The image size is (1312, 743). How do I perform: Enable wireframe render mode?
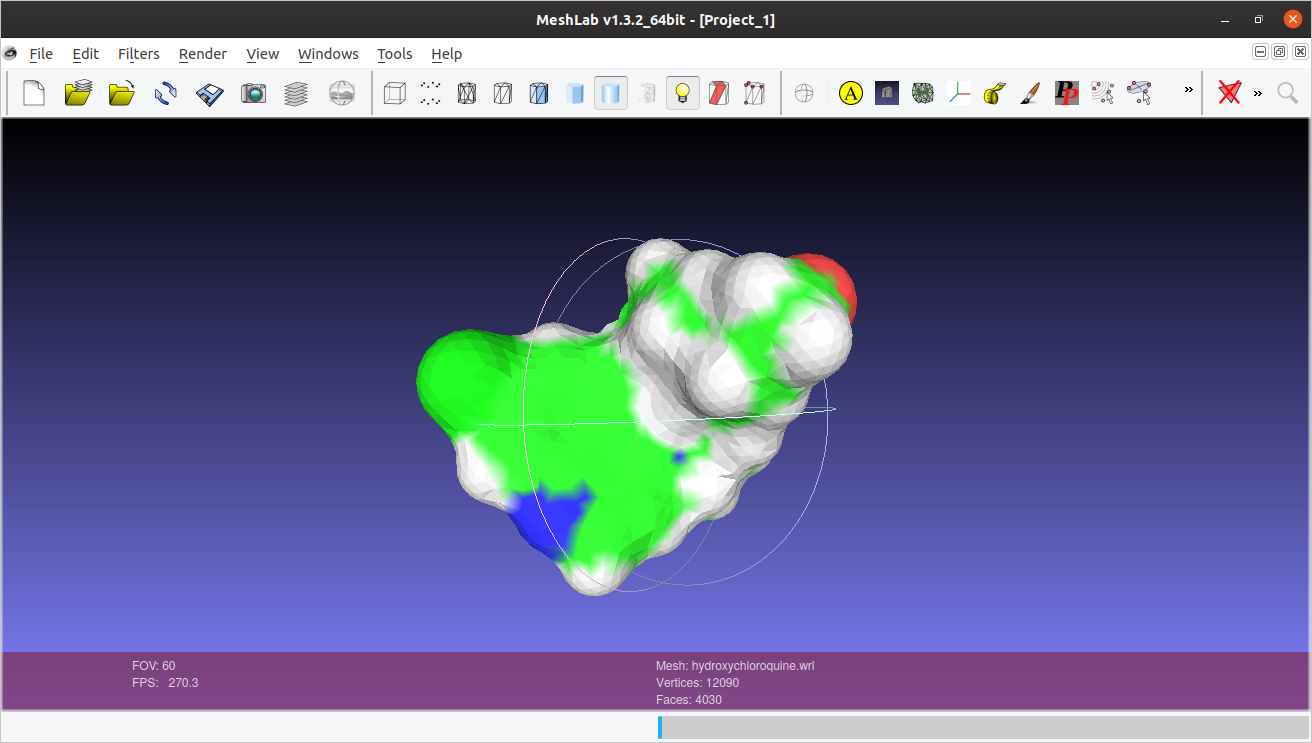(467, 93)
